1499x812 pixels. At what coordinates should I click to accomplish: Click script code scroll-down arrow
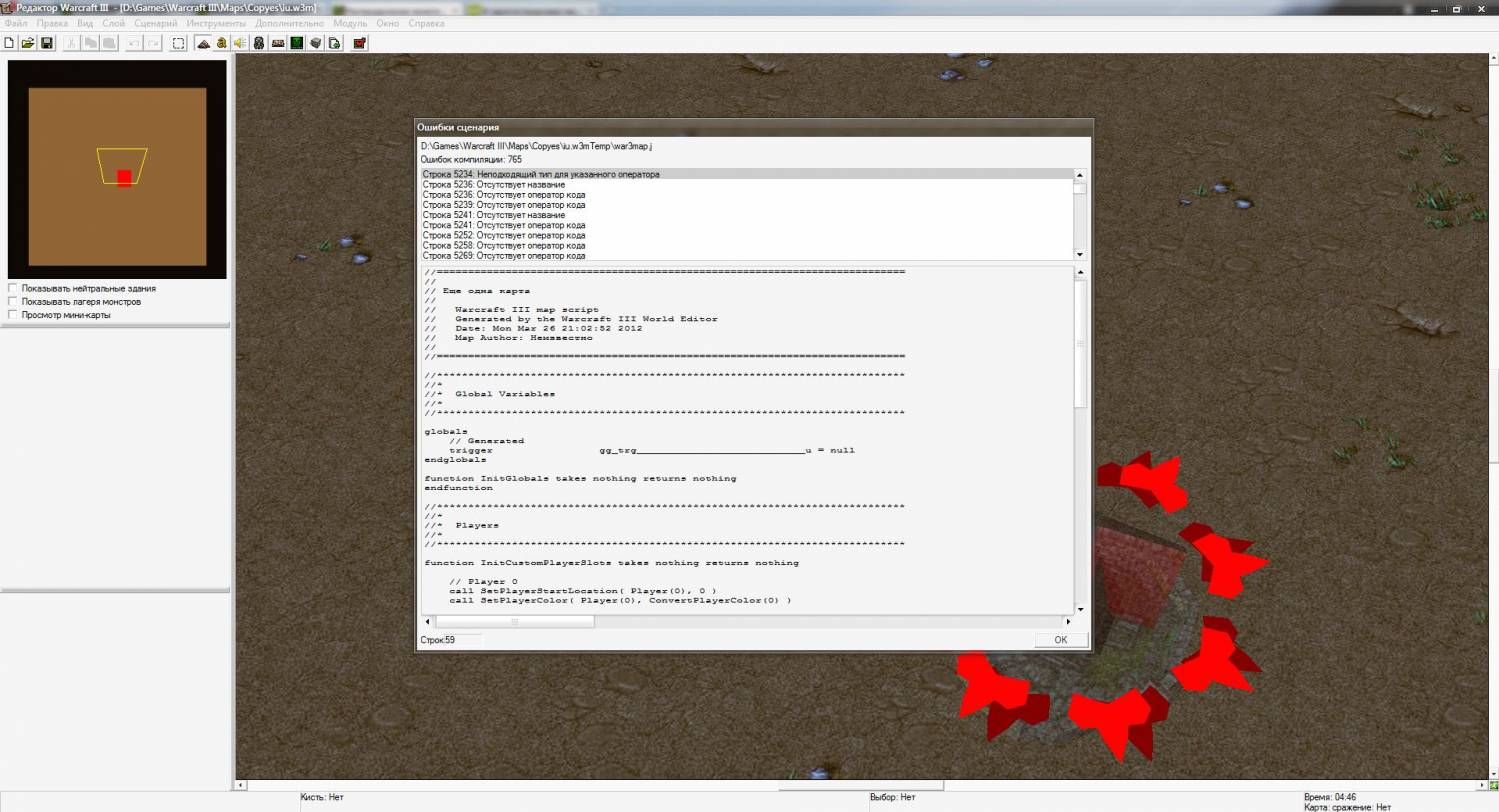(1080, 608)
